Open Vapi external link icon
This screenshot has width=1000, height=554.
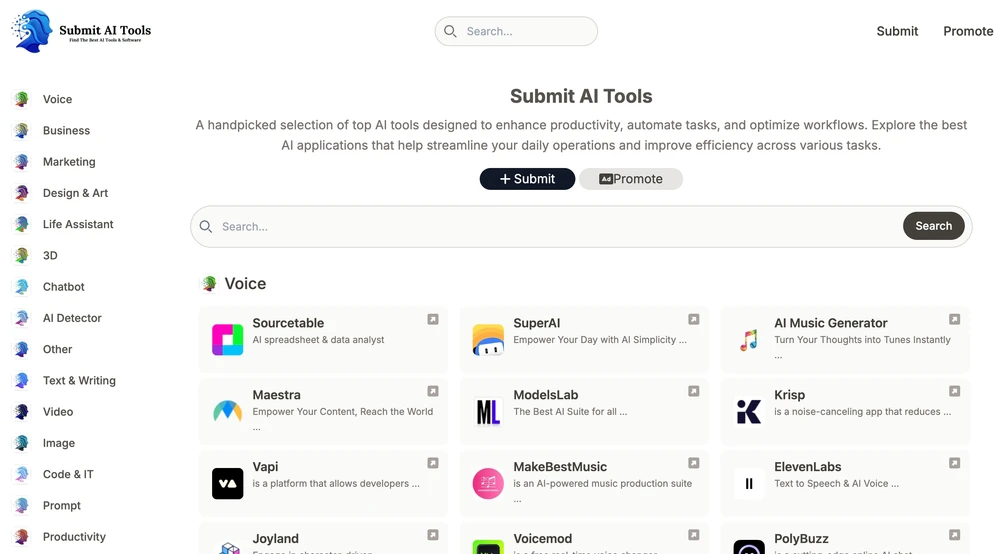433,463
